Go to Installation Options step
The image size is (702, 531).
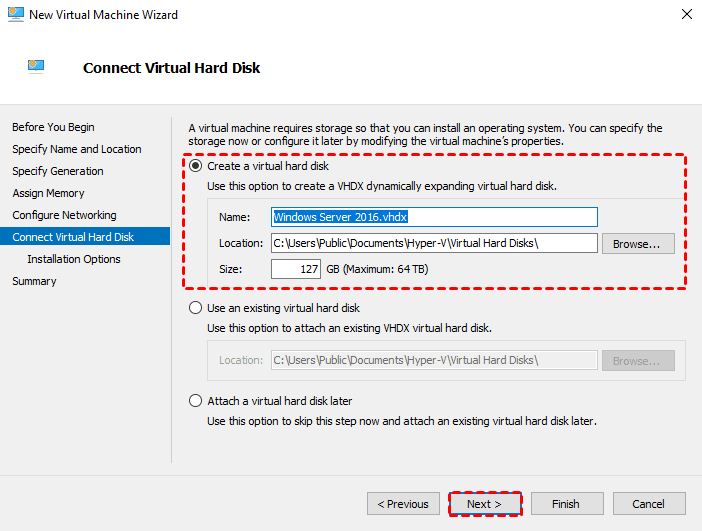coord(74,259)
